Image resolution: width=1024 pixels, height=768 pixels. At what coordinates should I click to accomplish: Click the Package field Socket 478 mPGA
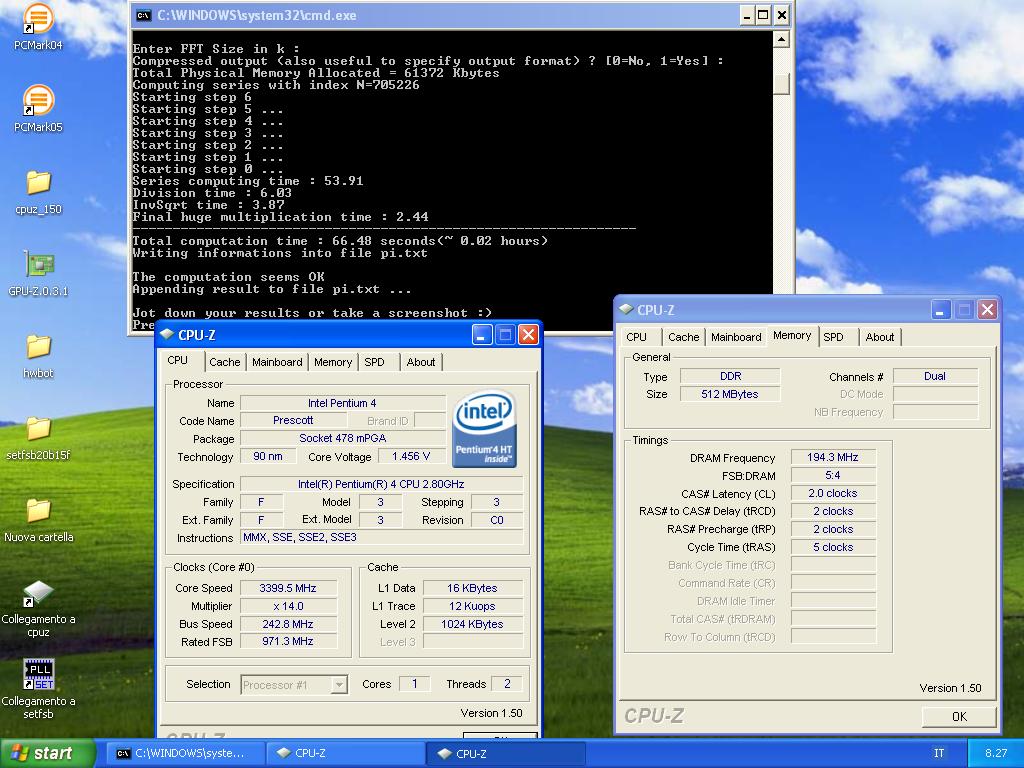point(342,438)
